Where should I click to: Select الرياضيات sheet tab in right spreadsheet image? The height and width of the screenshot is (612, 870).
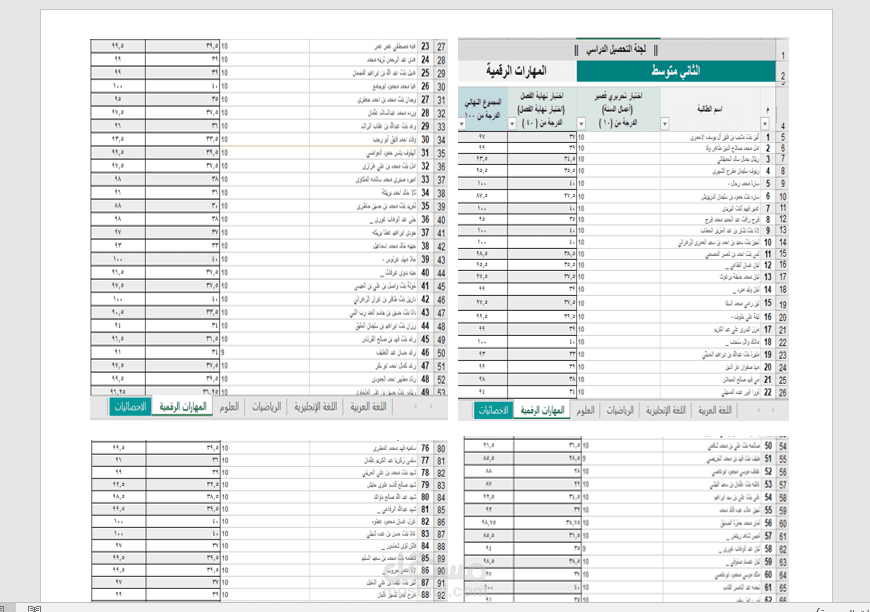pos(620,411)
